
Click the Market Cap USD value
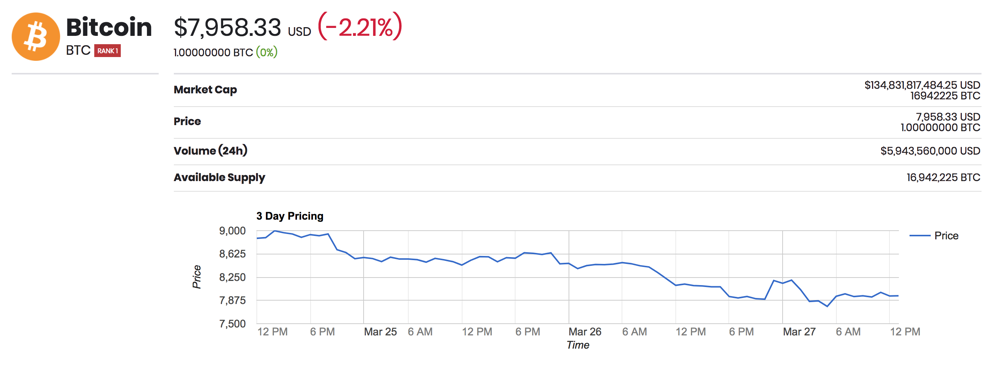pos(922,85)
